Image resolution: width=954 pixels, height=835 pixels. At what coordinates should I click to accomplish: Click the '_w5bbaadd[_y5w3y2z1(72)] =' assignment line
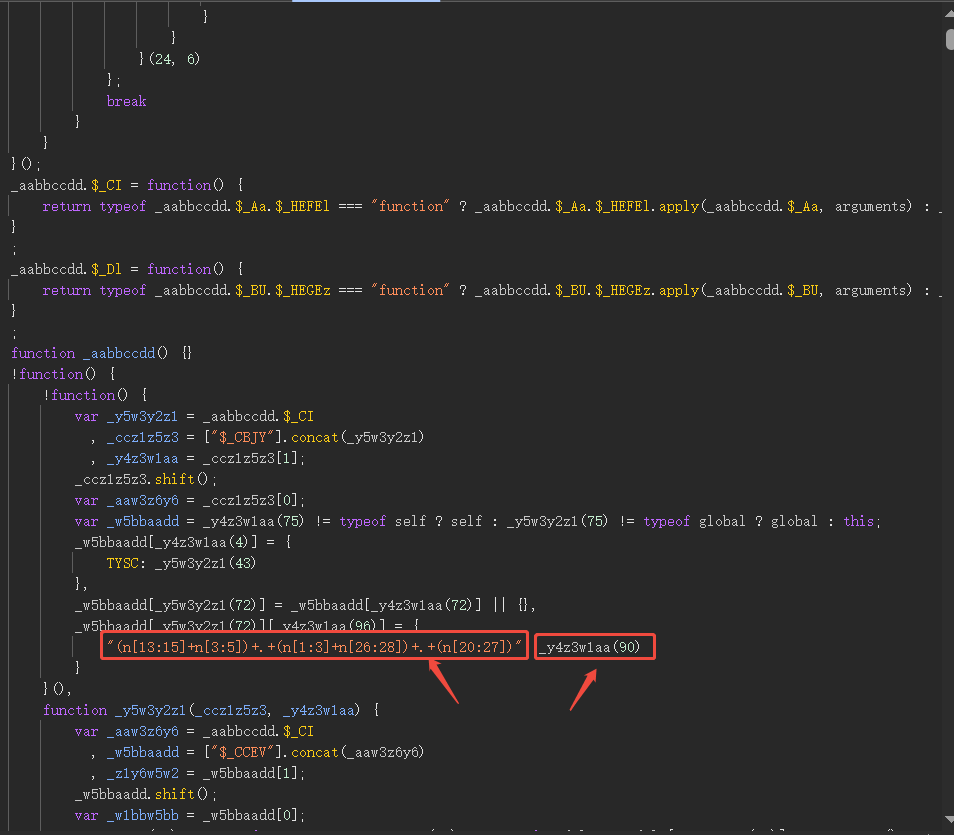pos(305,606)
